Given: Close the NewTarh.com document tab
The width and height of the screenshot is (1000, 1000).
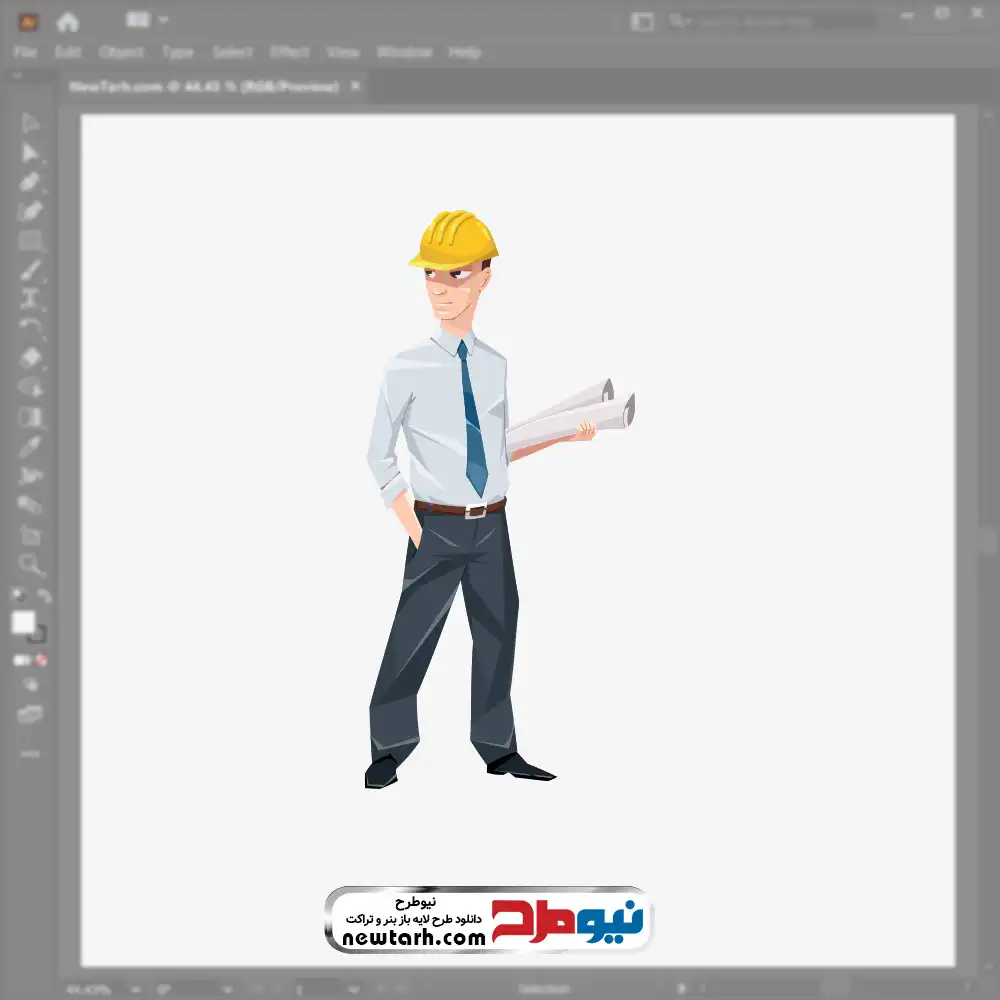Looking at the screenshot, I should coord(354,87).
